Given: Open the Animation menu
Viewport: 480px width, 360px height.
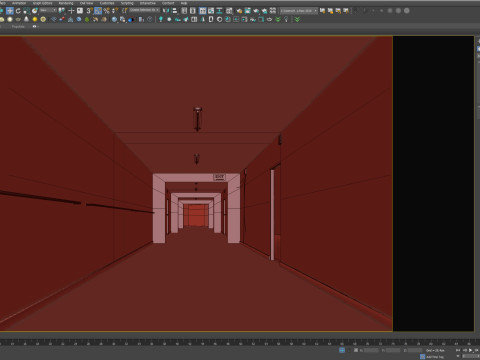Looking at the screenshot, I should [19, 3].
